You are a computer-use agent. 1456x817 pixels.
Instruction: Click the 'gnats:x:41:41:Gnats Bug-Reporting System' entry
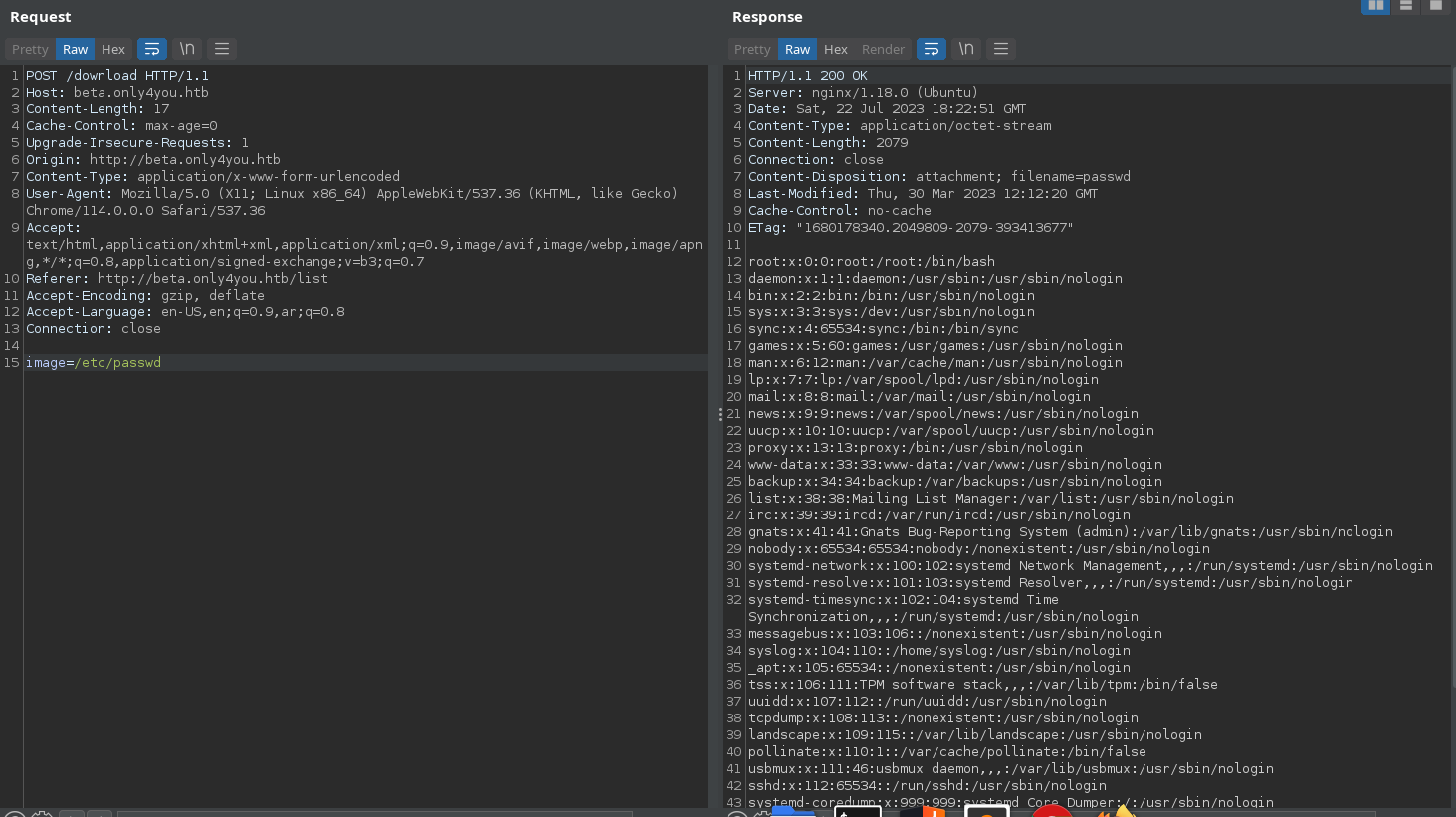[1071, 531]
